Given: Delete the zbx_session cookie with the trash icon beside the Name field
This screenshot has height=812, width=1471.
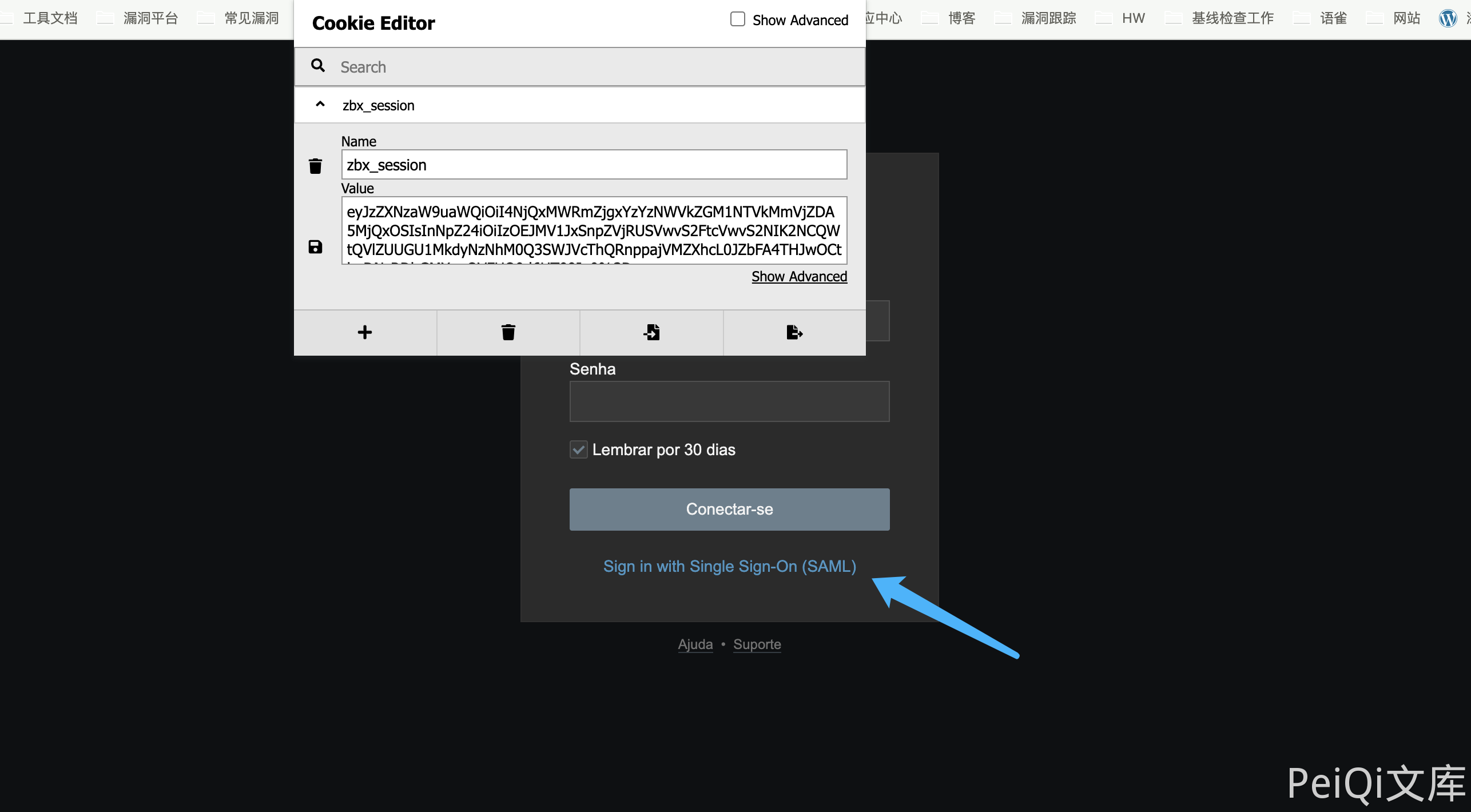Looking at the screenshot, I should [315, 166].
